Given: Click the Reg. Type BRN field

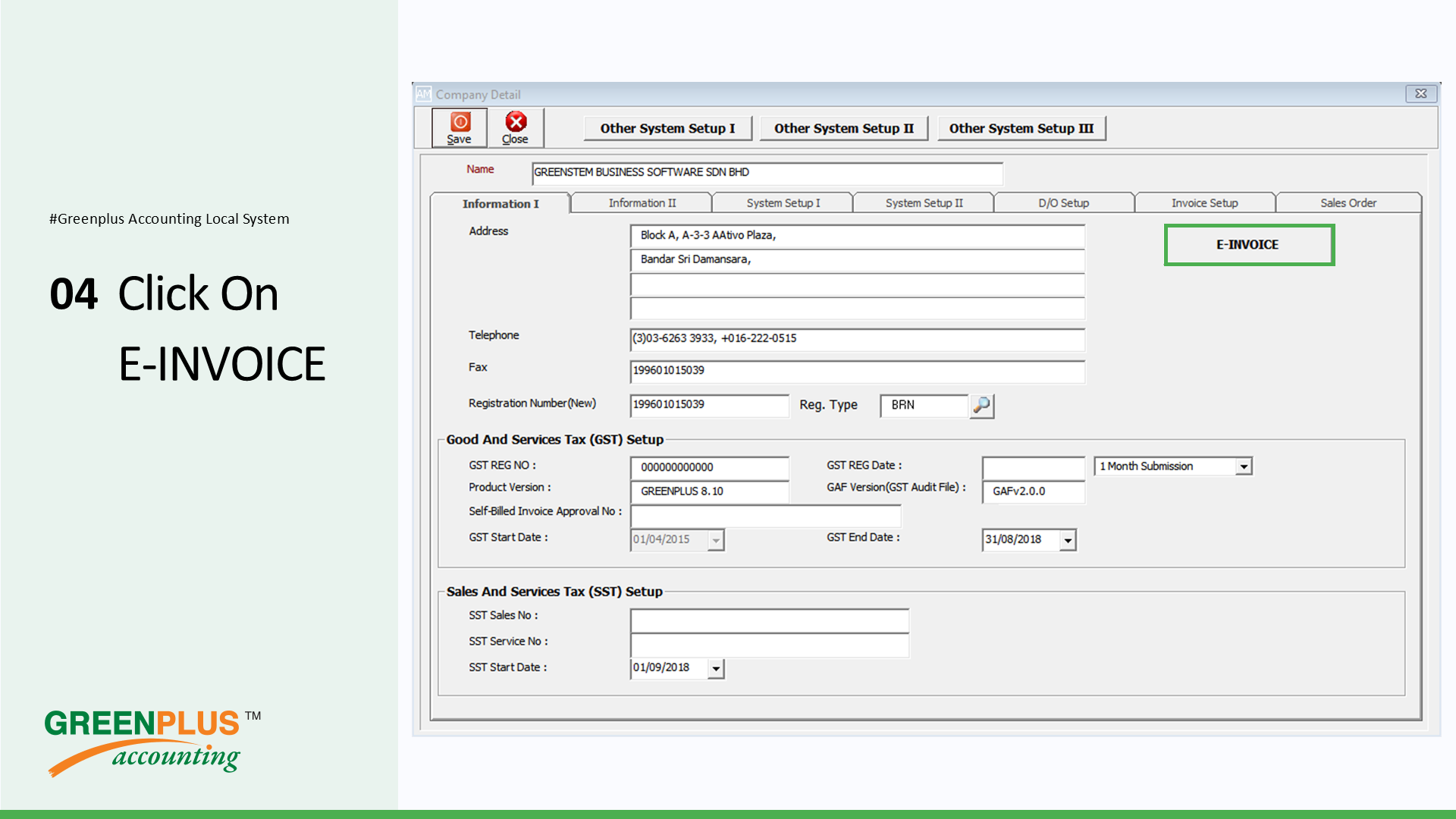Looking at the screenshot, I should click(925, 406).
